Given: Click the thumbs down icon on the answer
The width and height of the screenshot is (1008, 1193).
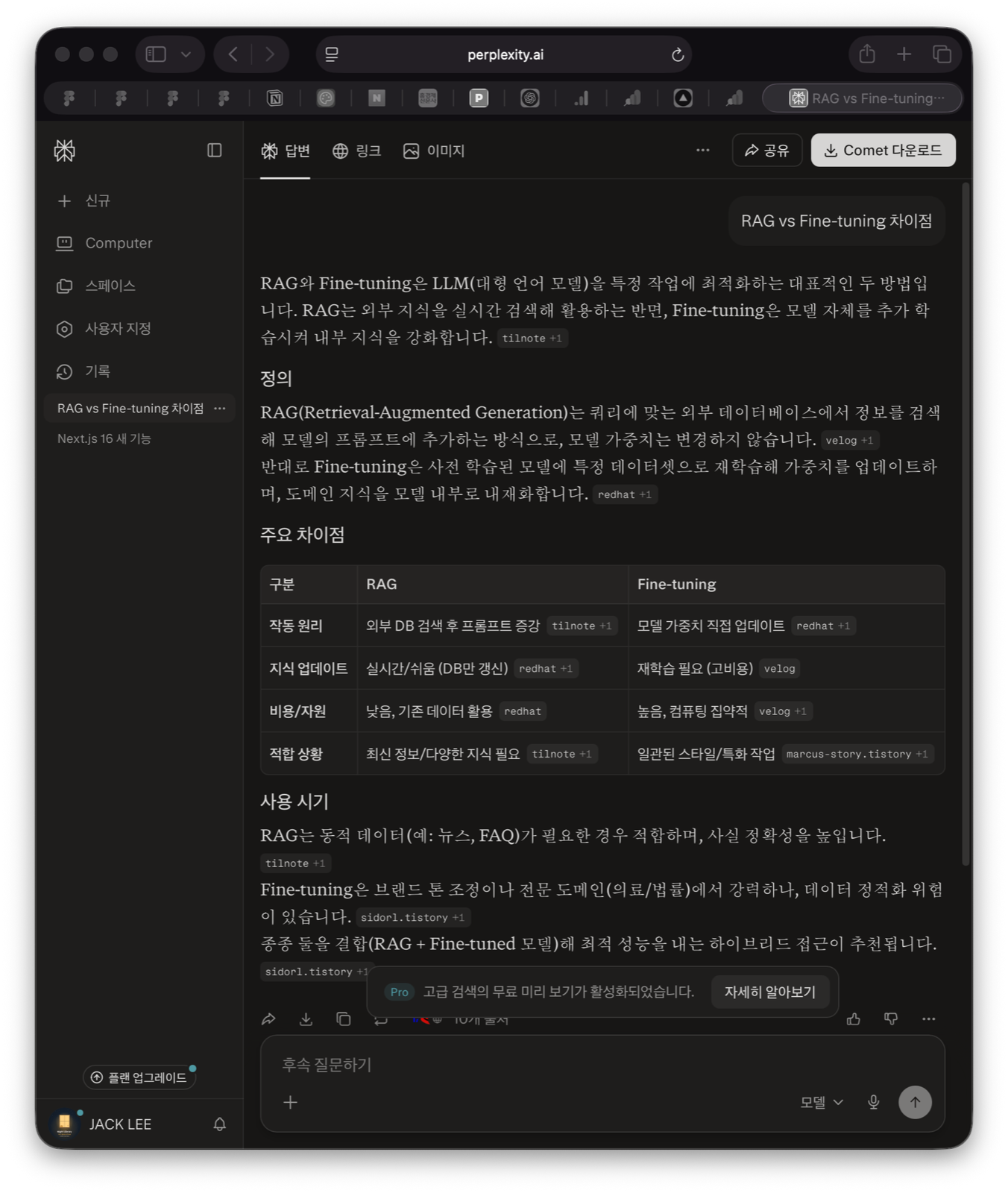Looking at the screenshot, I should tap(891, 1019).
